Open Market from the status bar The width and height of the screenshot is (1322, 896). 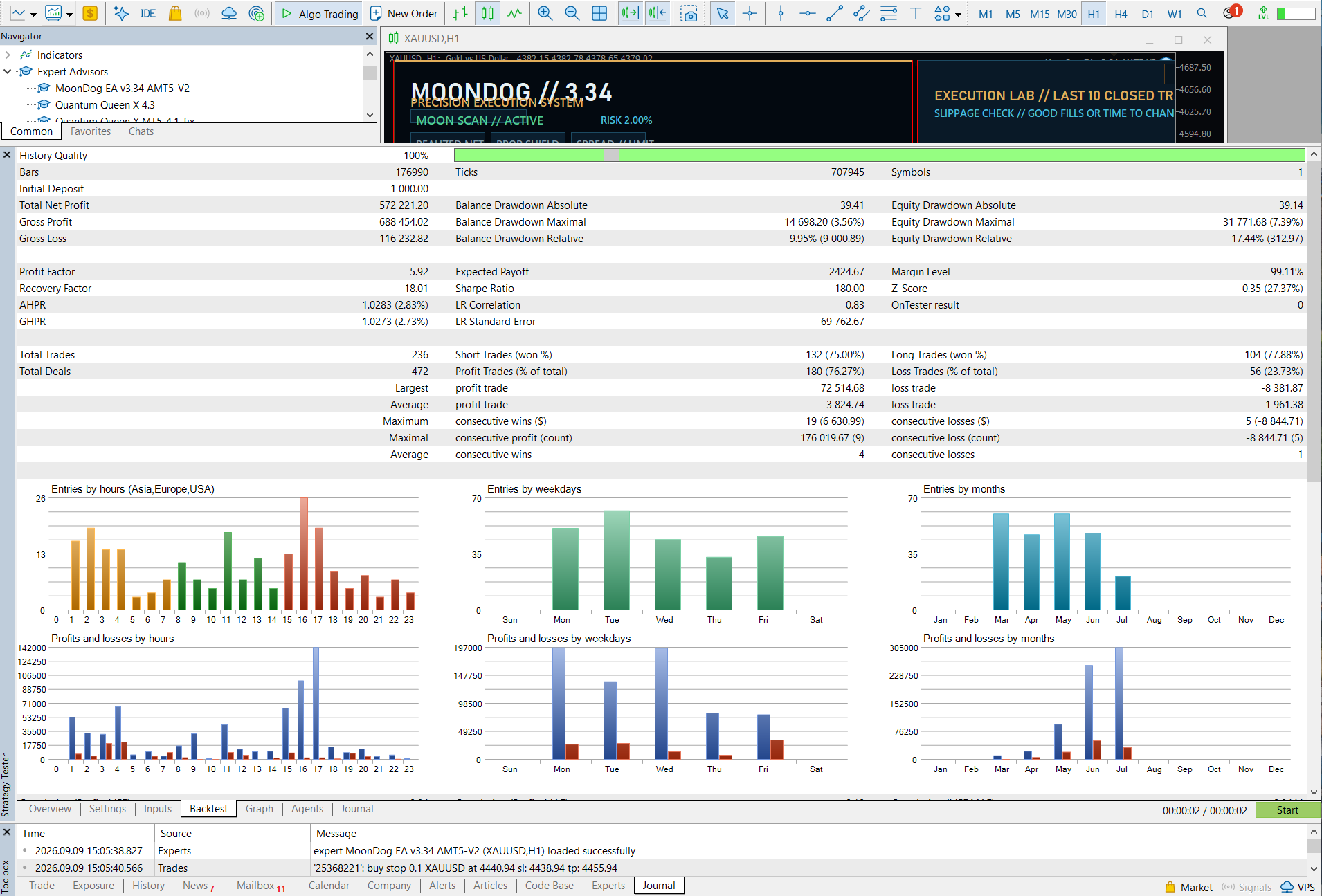[1188, 887]
